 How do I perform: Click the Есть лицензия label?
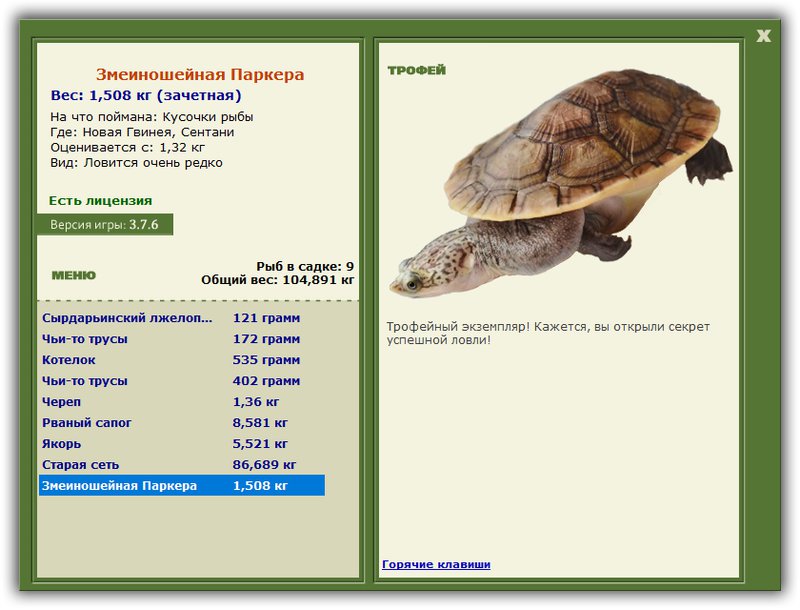101,200
